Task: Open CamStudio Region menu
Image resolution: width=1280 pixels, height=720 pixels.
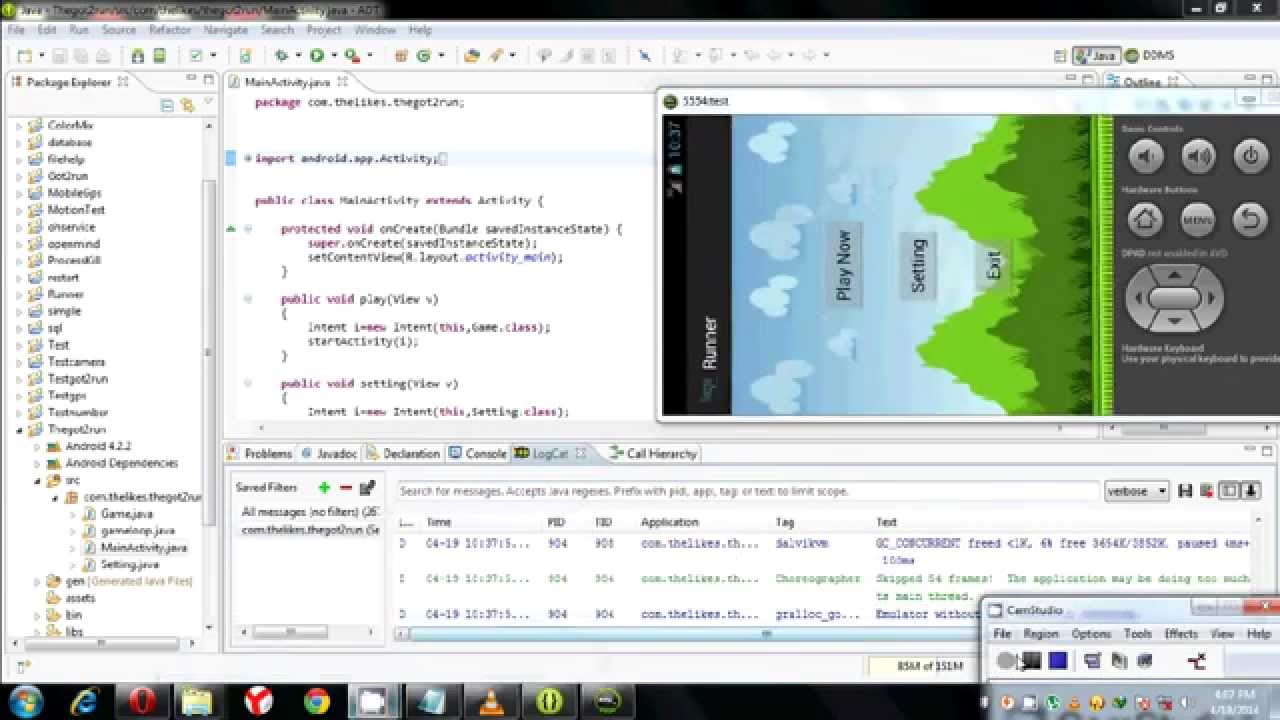Action: point(1040,634)
